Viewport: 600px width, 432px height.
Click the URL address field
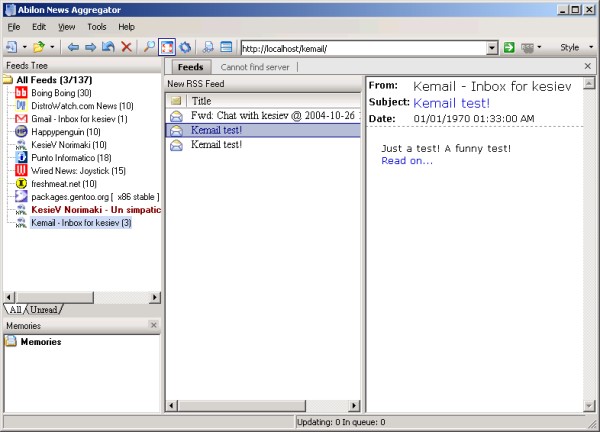tap(364, 49)
